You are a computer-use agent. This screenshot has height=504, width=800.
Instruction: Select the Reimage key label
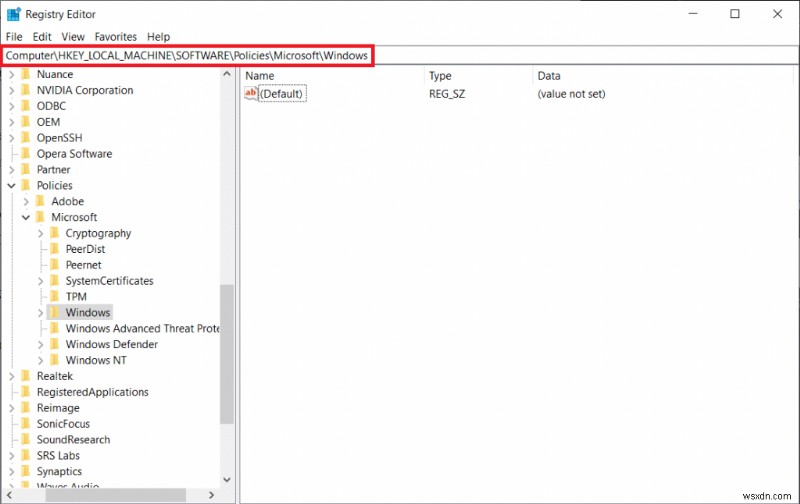pos(58,408)
